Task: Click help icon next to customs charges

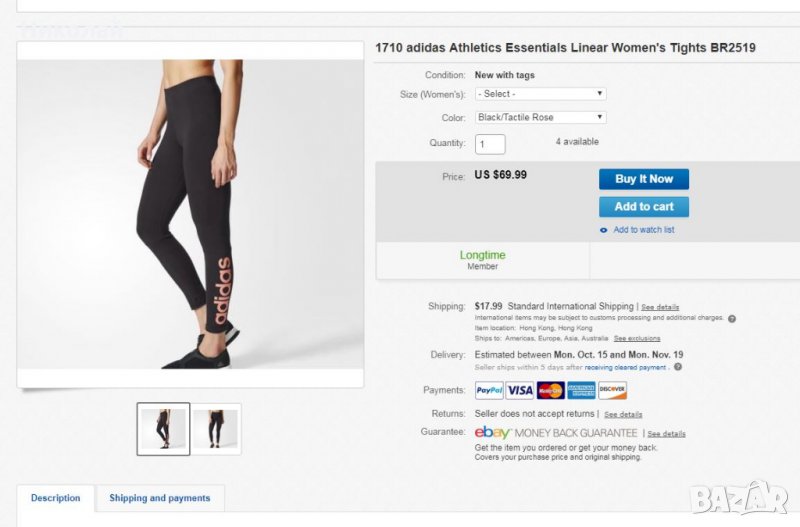Action: [x=732, y=318]
